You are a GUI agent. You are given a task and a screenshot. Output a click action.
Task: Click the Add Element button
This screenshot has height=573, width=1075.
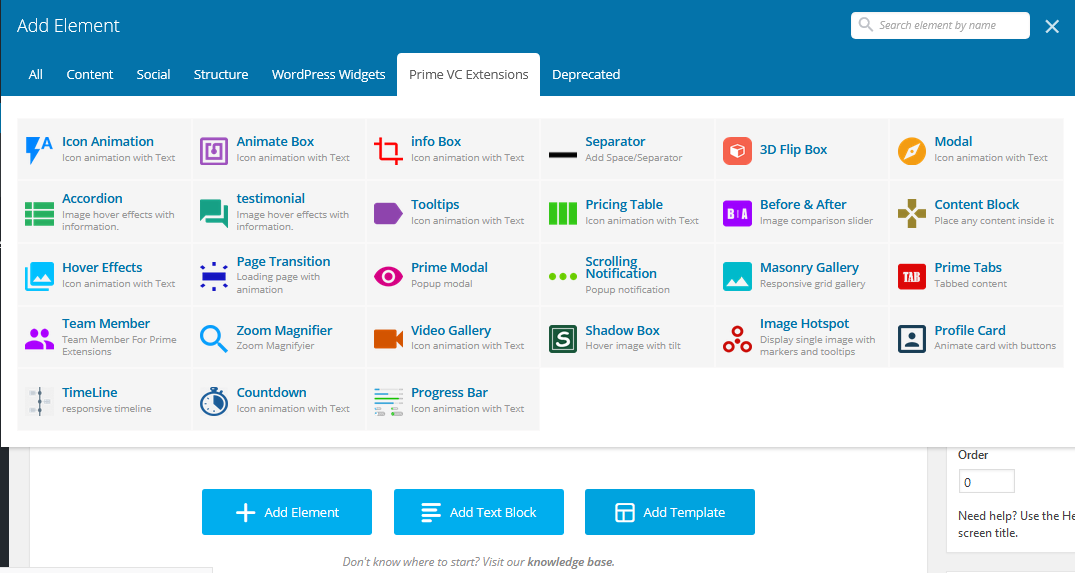point(287,512)
